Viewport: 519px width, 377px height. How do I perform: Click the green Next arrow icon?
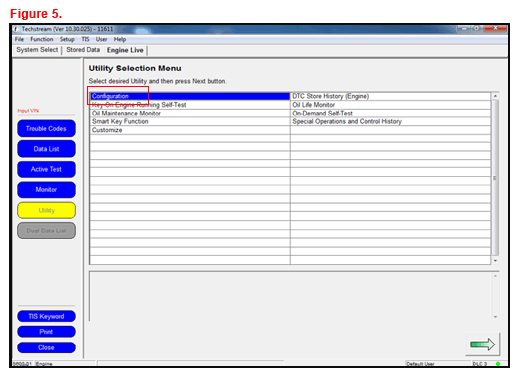(x=482, y=344)
